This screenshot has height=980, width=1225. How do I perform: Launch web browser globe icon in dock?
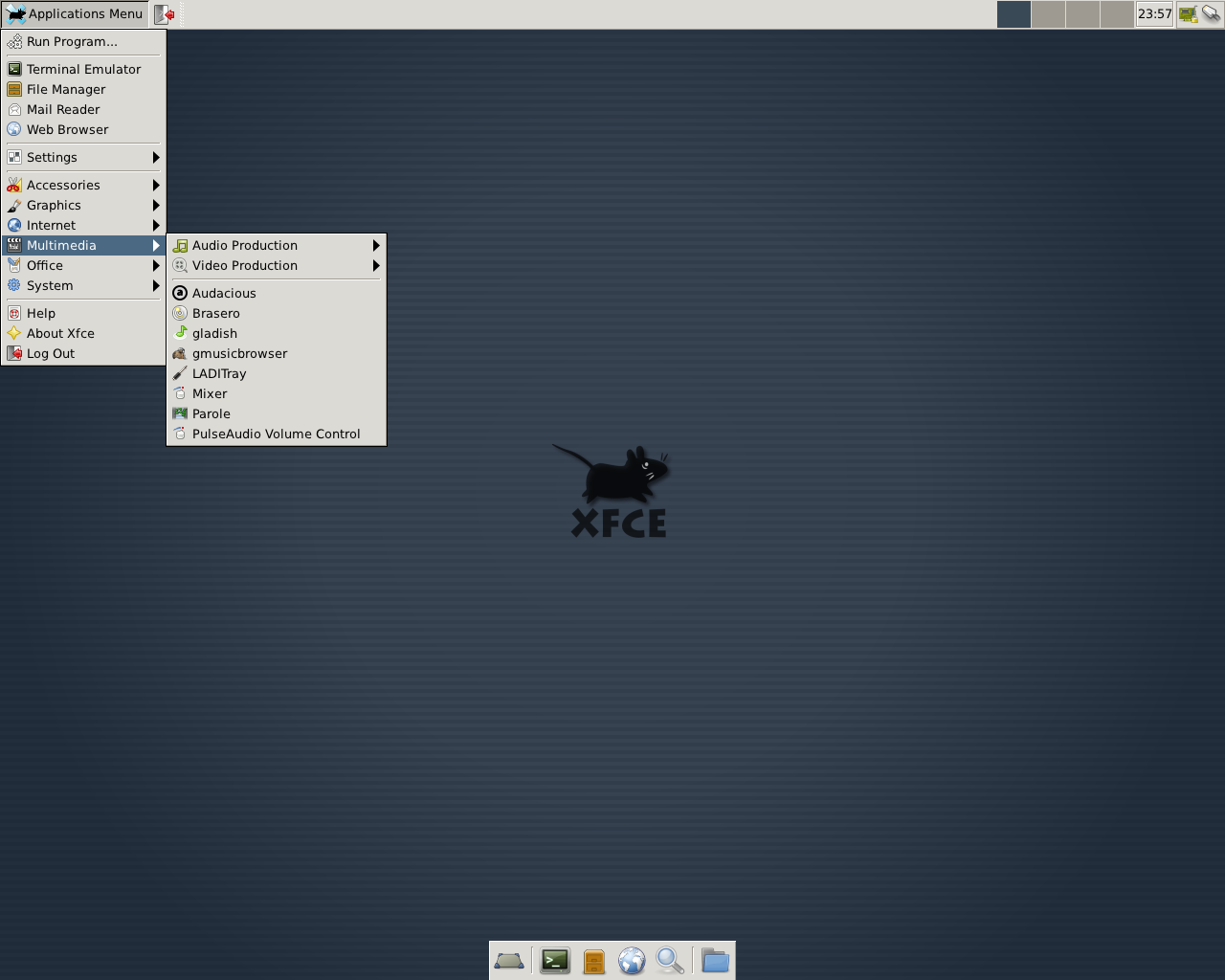[632, 960]
